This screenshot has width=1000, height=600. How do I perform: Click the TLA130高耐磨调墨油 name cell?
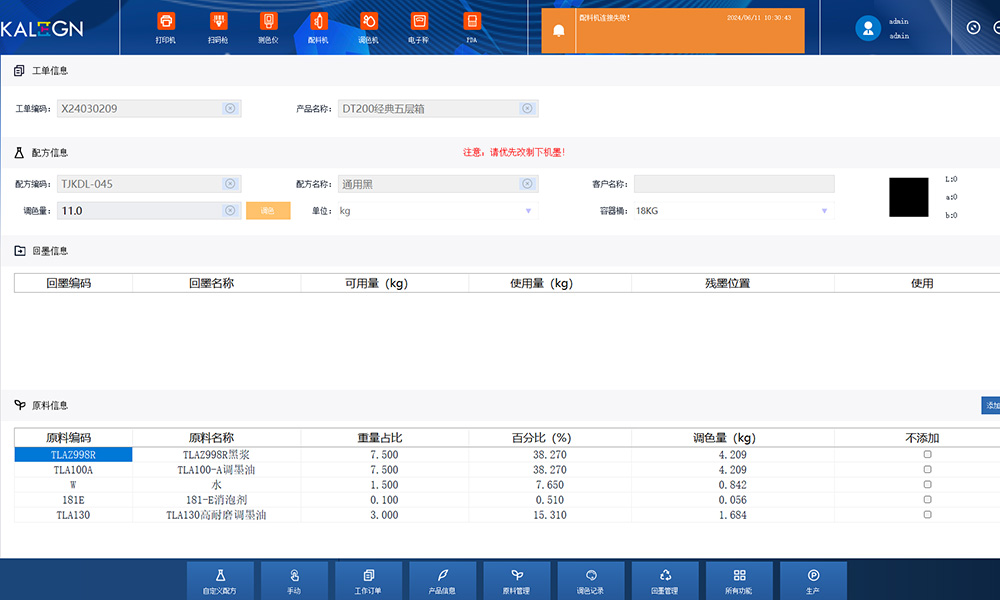pyautogui.click(x=216, y=515)
